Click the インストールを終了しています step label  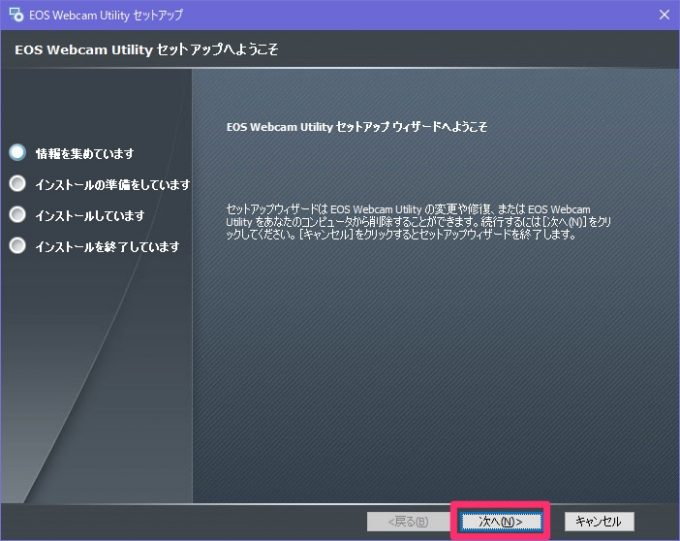[108, 247]
